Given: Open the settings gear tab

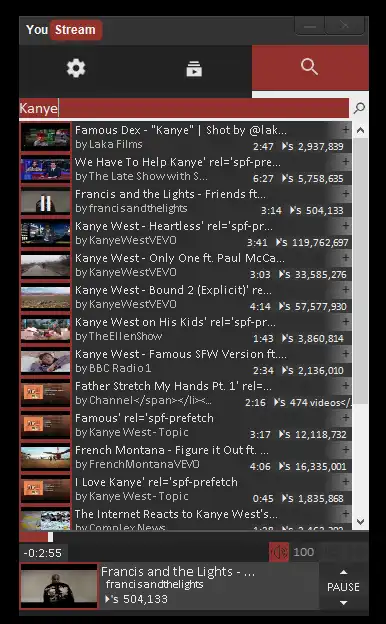Looking at the screenshot, I should (76, 68).
